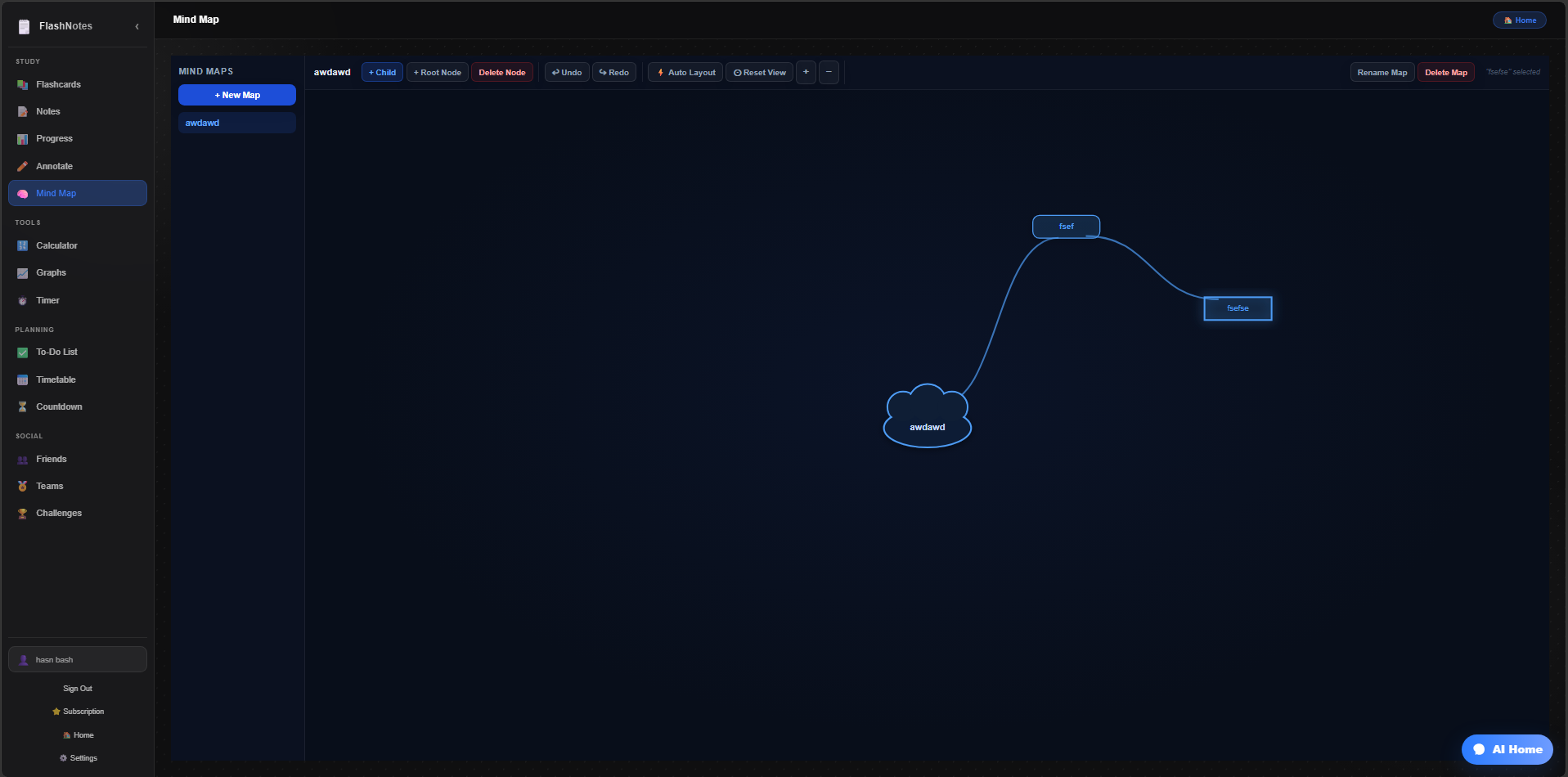Add a child node
The width and height of the screenshot is (1568, 777).
tap(382, 72)
